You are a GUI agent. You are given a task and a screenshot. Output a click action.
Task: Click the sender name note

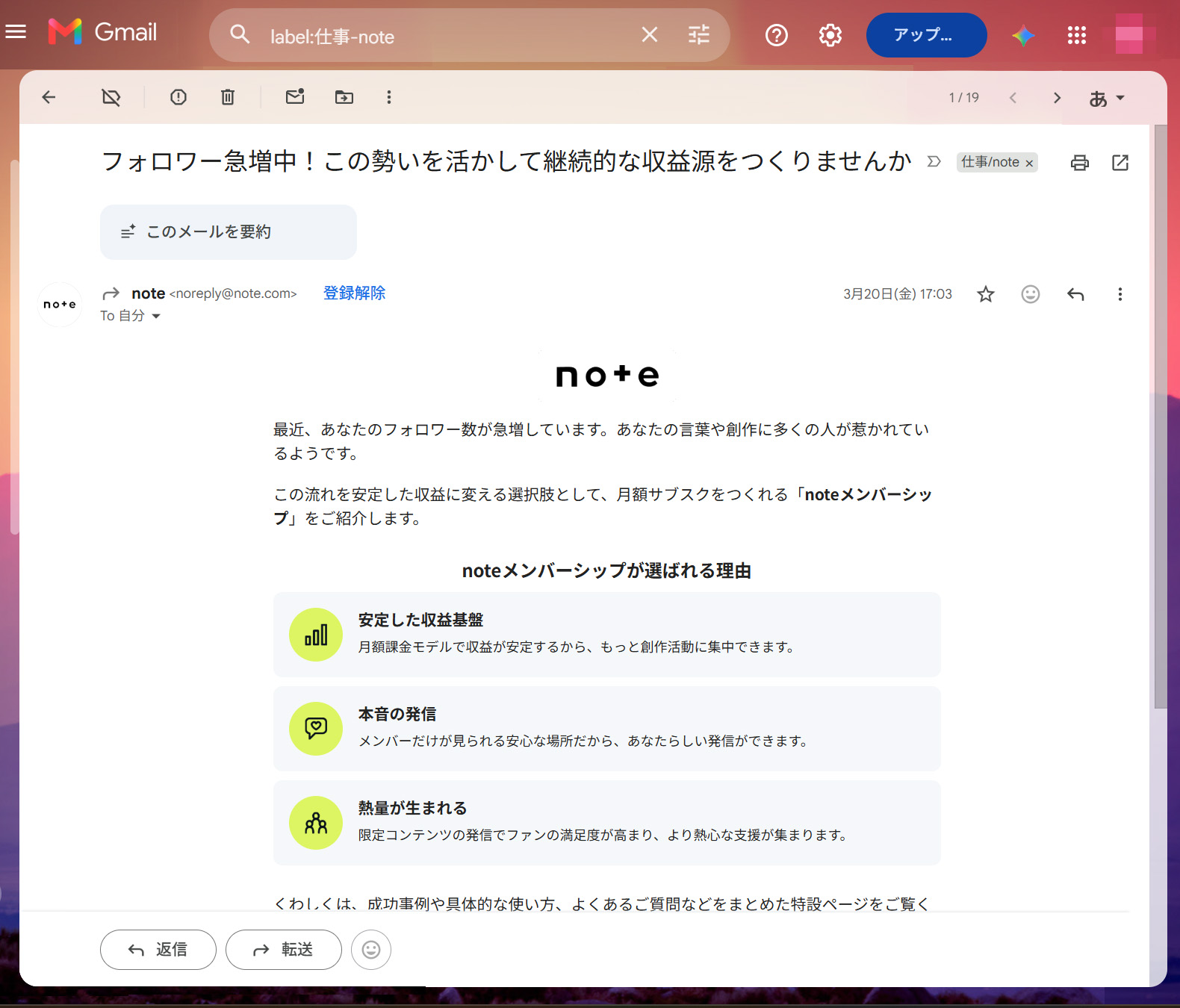tap(148, 293)
